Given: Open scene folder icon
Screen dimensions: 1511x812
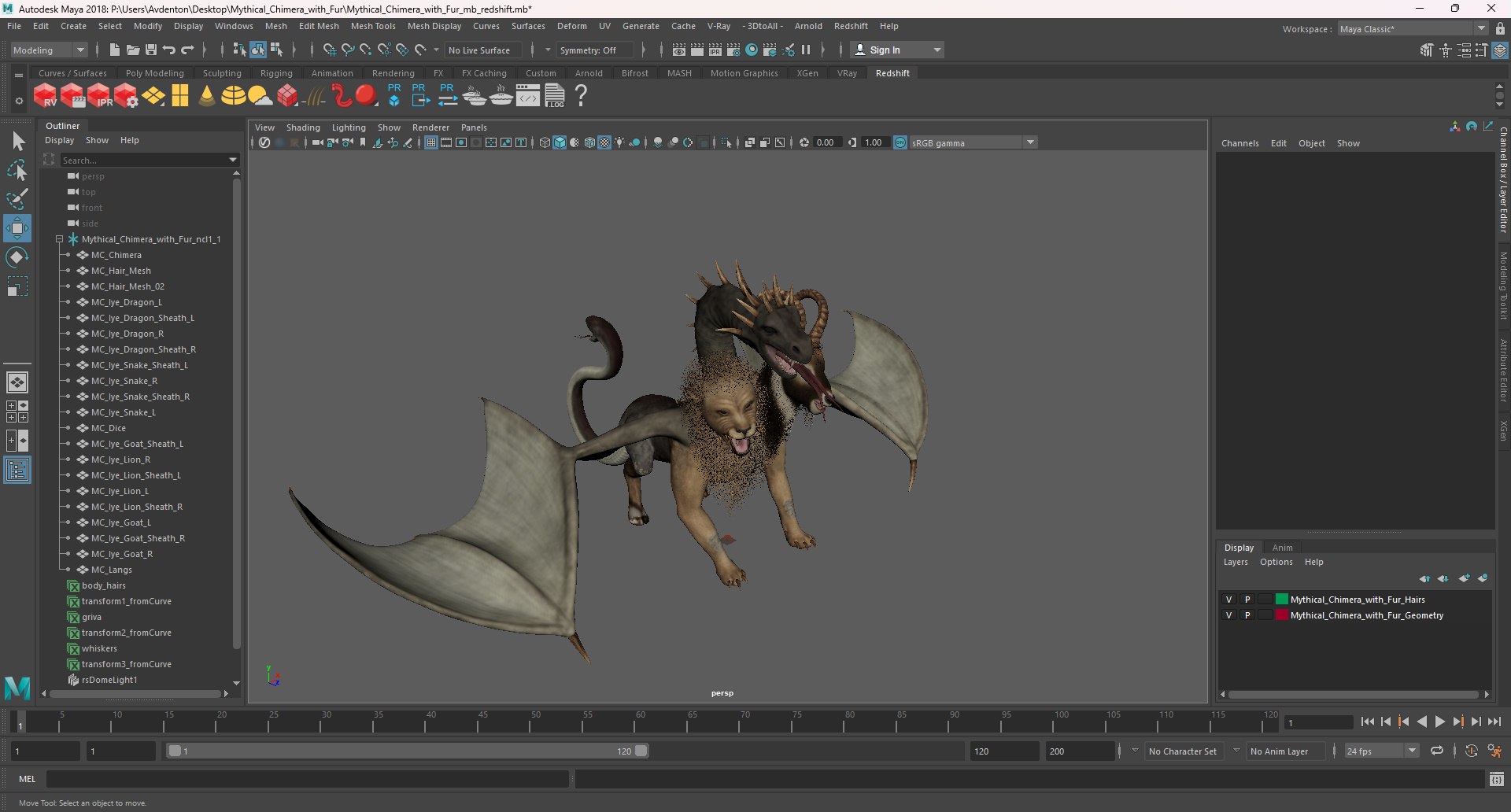Looking at the screenshot, I should click(133, 50).
